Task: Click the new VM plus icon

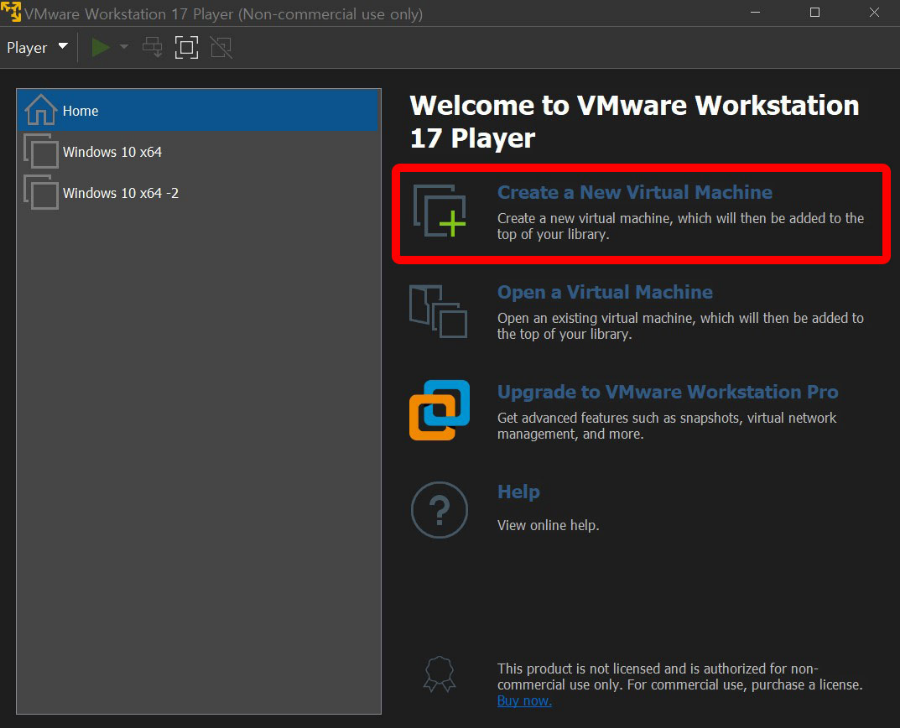Action: 440,211
